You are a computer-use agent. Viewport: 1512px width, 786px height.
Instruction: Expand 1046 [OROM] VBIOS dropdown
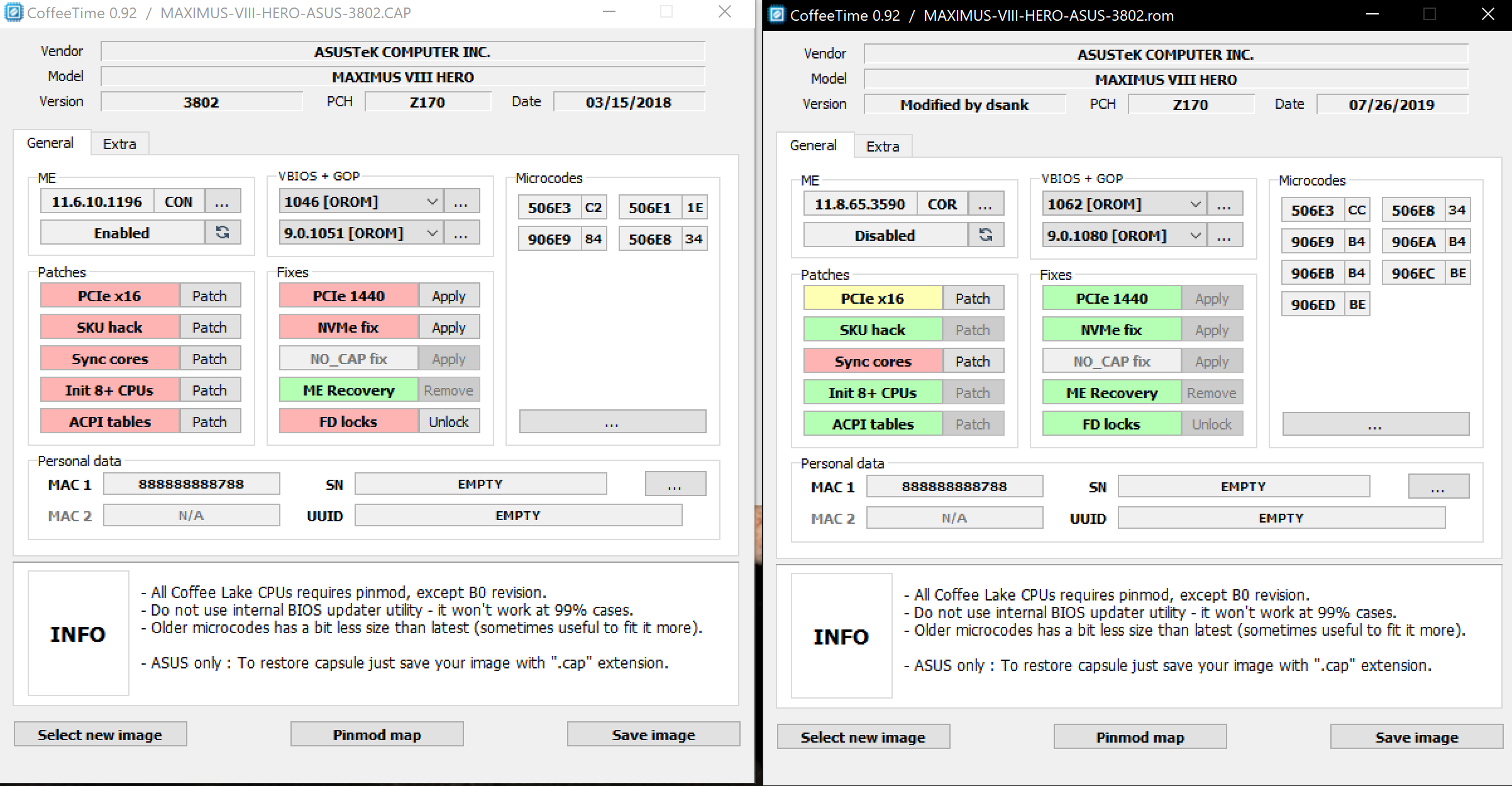[433, 202]
